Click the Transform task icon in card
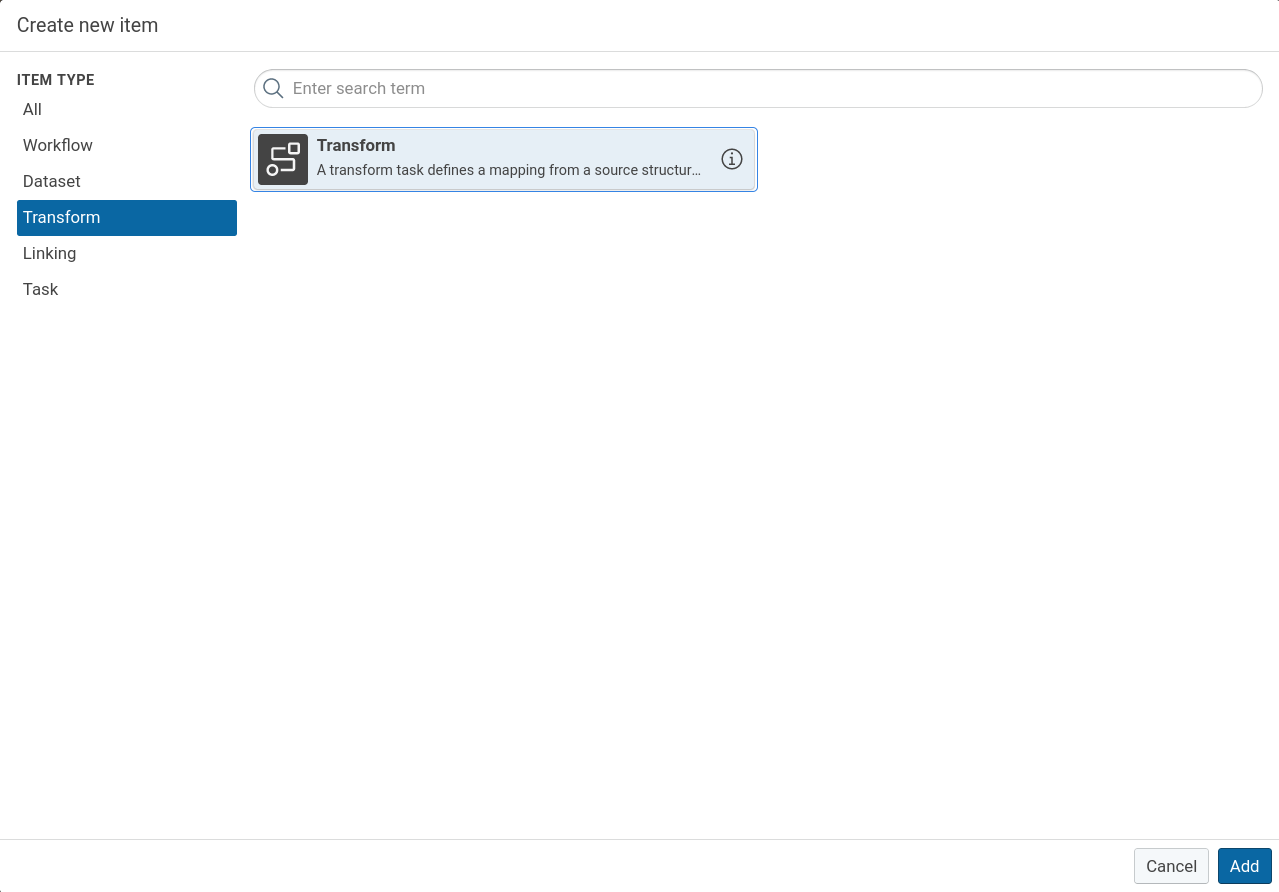Viewport: 1279px width, 892px height. pos(283,159)
